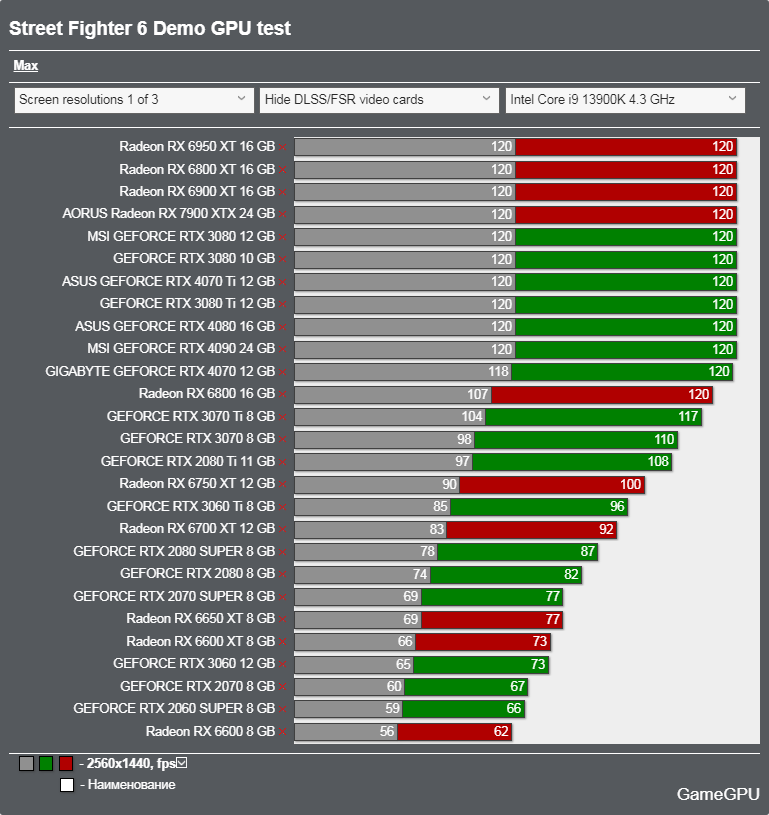Remove Radeon RX 6700 XT 12 GB entry
Viewport: 769px width, 815px height.
click(282, 529)
